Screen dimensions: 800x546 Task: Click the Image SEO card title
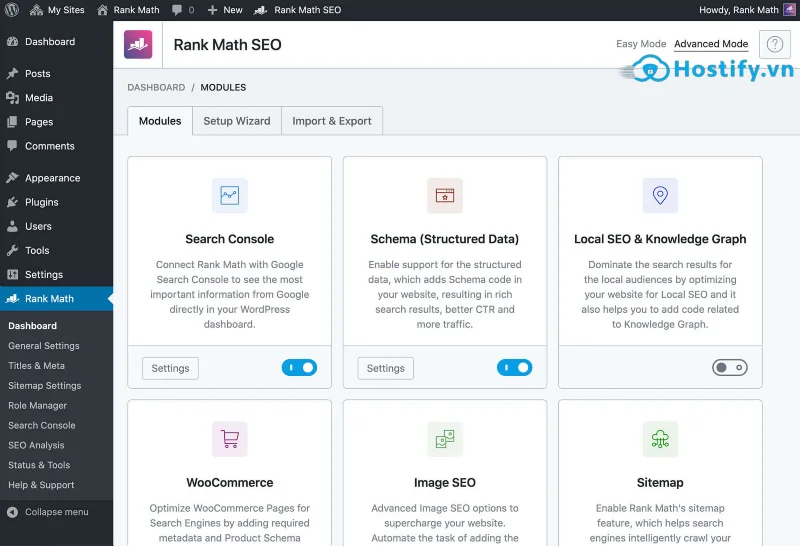[445, 482]
